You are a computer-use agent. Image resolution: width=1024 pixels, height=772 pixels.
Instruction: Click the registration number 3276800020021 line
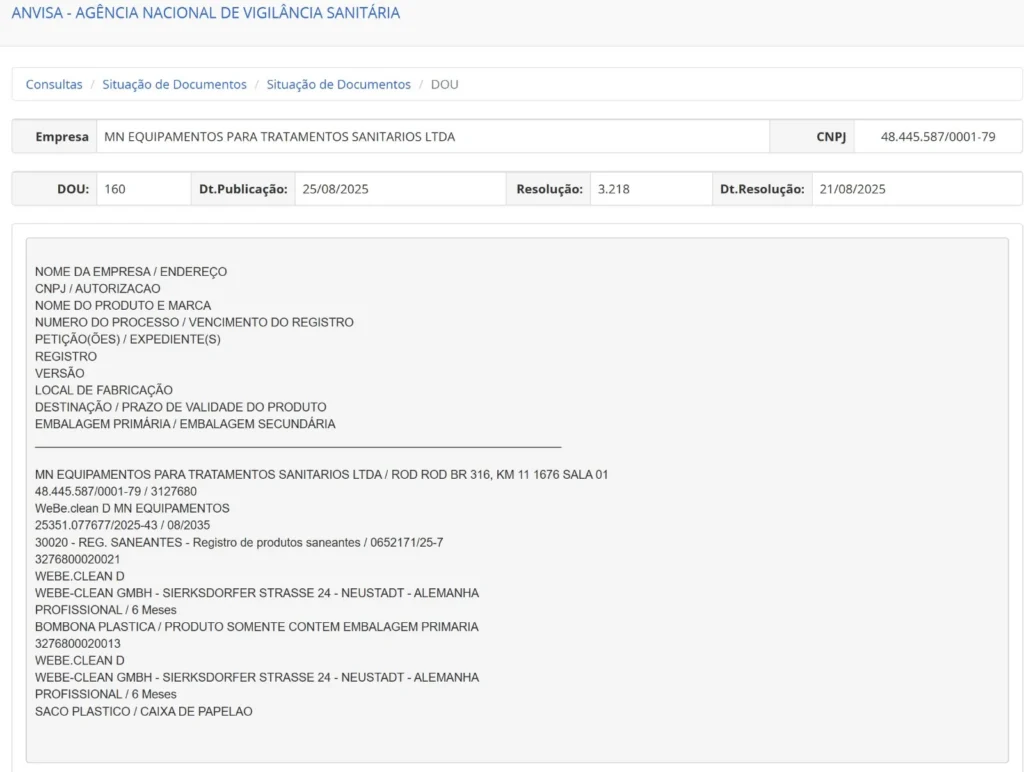click(x=77, y=559)
